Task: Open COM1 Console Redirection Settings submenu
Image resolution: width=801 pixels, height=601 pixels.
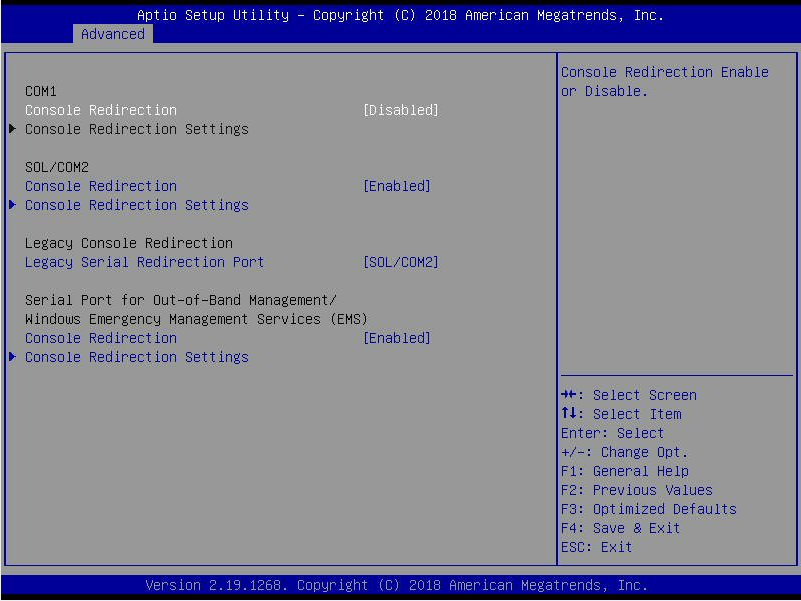Action: click(x=136, y=129)
